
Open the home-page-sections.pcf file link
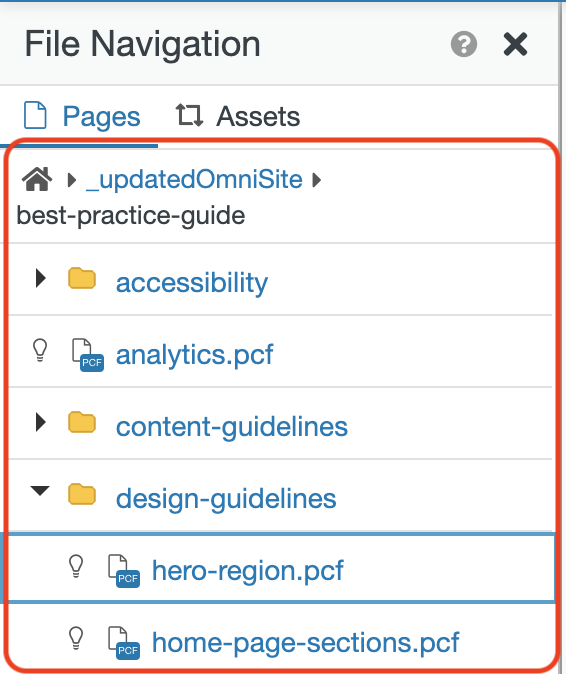point(306,643)
